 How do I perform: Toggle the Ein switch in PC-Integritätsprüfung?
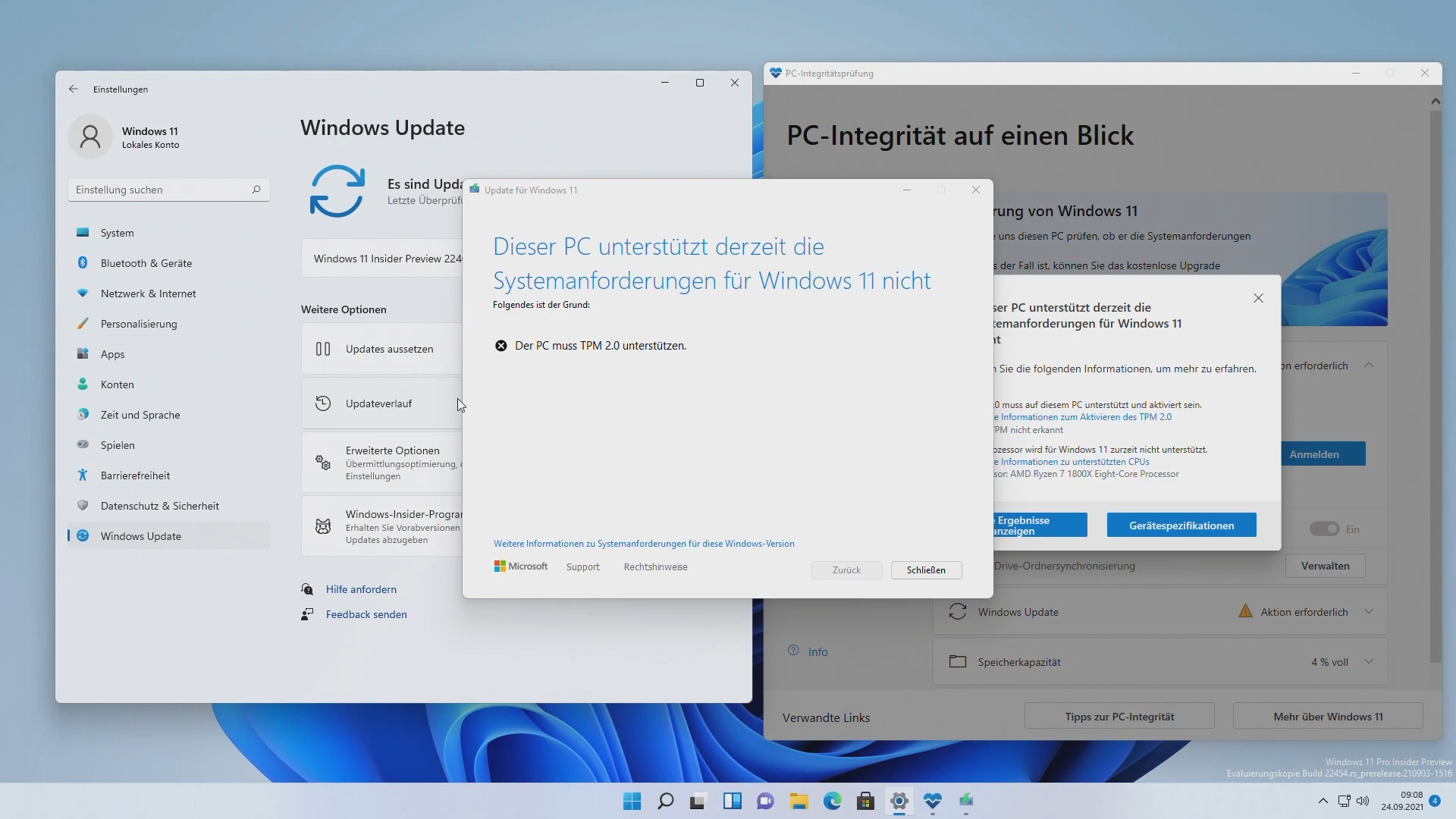point(1324,529)
